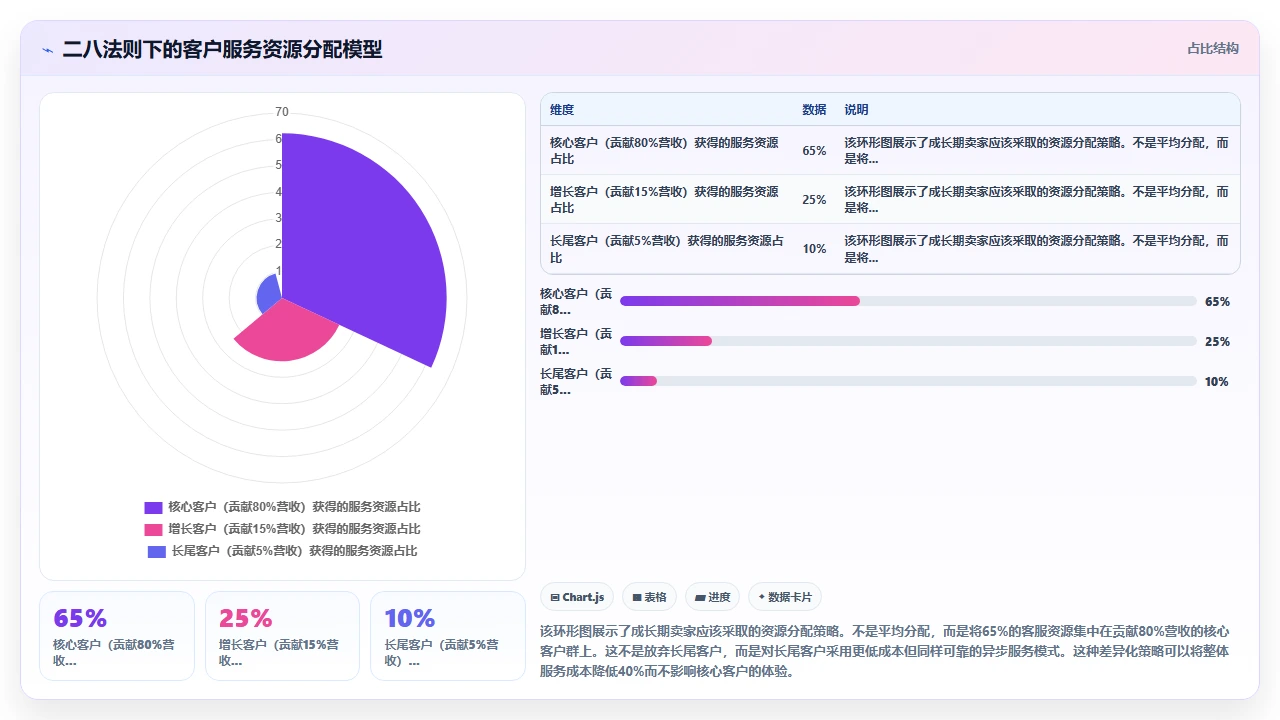Select the 增长客户 table row name cell
The image size is (1280, 720).
point(667,200)
